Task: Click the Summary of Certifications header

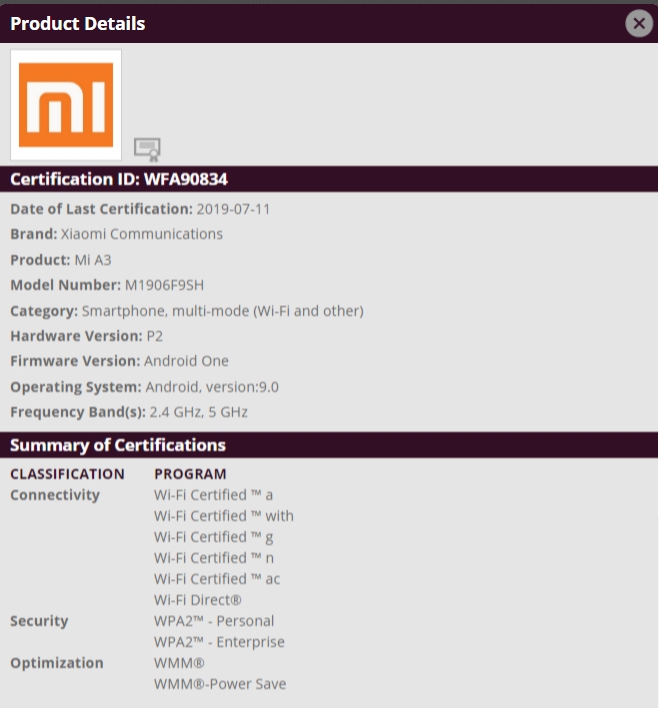Action: click(118, 445)
